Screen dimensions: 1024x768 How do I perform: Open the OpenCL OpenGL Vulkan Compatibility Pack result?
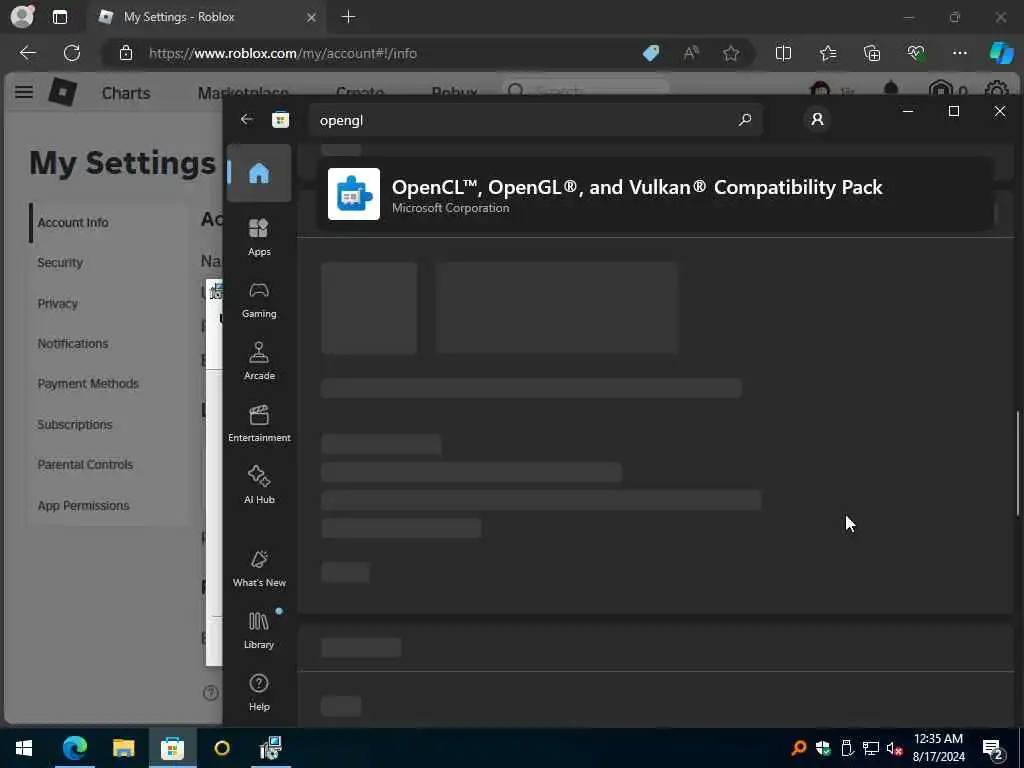click(655, 194)
